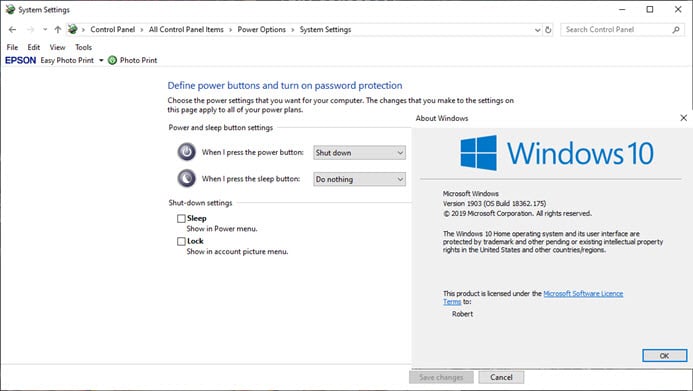Go up one level with up arrow
The height and width of the screenshot is (391, 693).
[x=57, y=30]
